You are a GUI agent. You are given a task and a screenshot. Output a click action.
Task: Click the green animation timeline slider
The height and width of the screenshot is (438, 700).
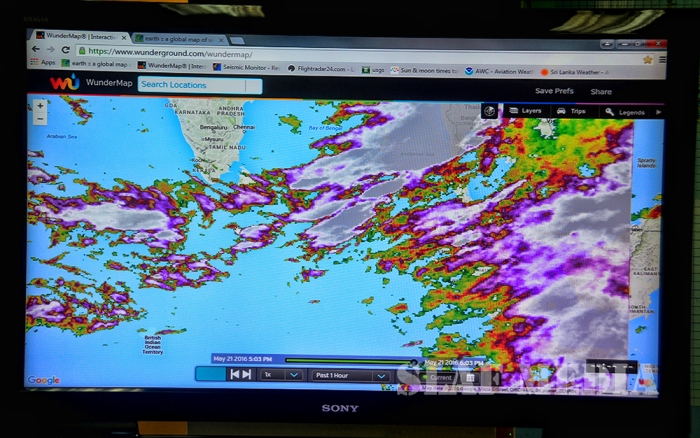point(350,360)
